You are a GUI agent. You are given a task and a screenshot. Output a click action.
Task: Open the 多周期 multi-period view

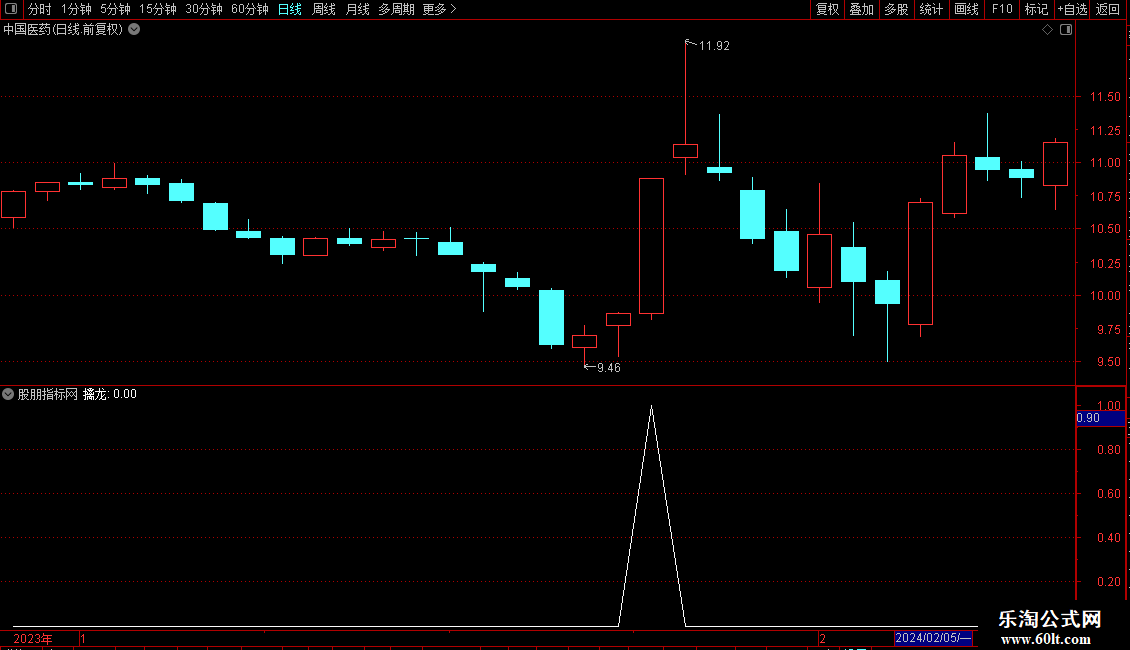[x=396, y=9]
